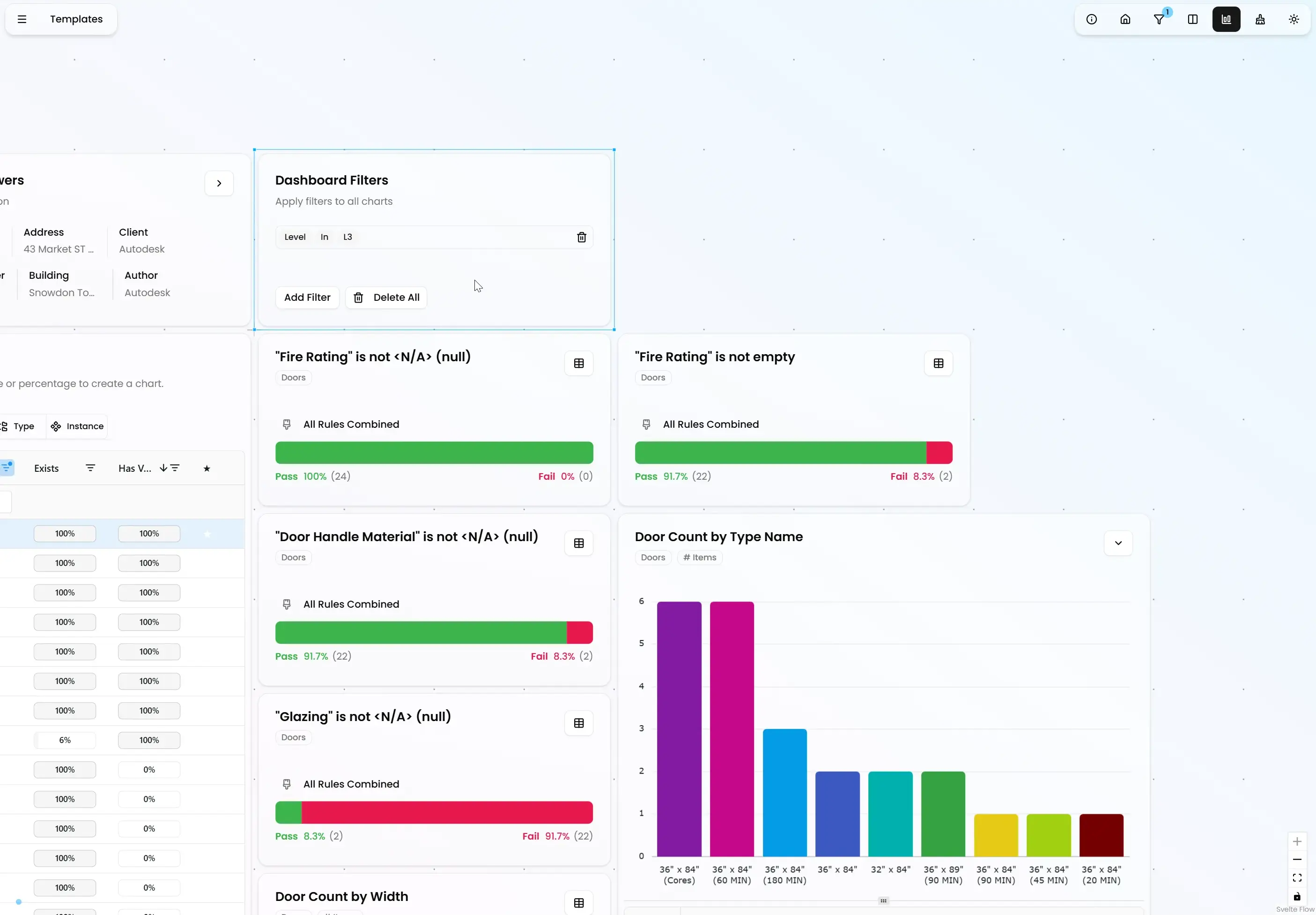
Task: Delete the Level In L3 filter with trash icon
Action: tap(582, 237)
